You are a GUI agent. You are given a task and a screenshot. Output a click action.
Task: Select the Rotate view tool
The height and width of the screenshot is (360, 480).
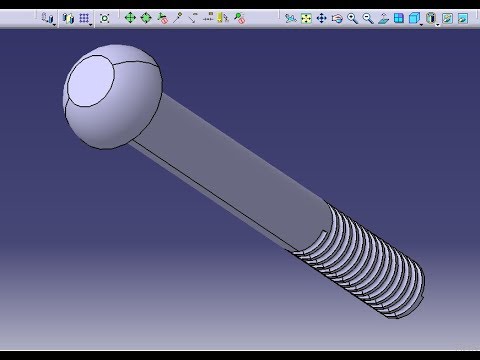click(x=337, y=18)
